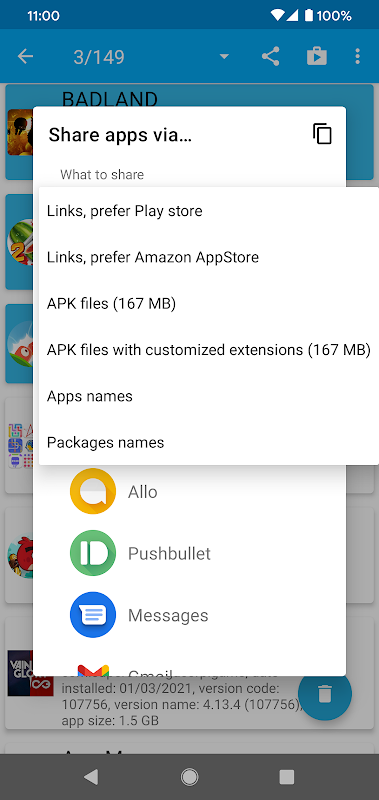Choose the Pushbullet app icon

click(x=93, y=553)
